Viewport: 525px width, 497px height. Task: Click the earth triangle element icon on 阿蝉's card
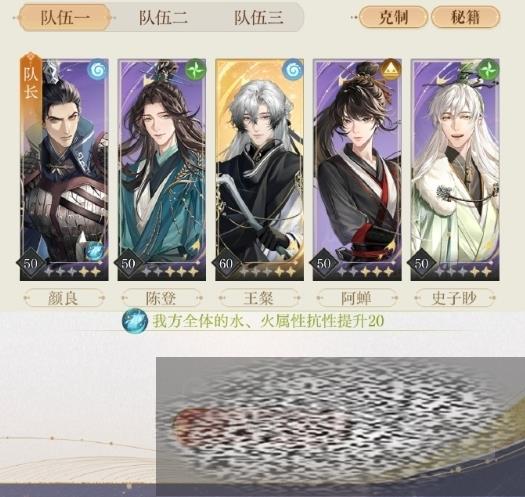pos(391,70)
